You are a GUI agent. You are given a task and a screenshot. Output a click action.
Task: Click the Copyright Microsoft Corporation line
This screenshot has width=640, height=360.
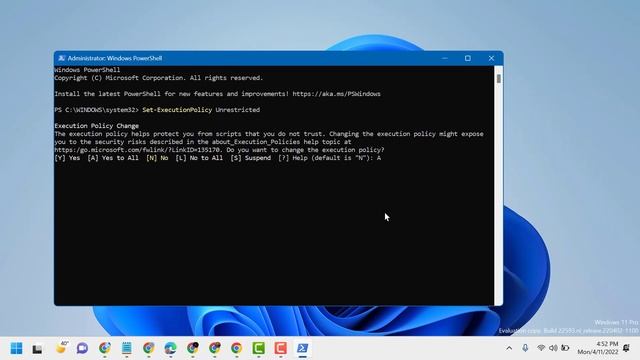click(159, 78)
